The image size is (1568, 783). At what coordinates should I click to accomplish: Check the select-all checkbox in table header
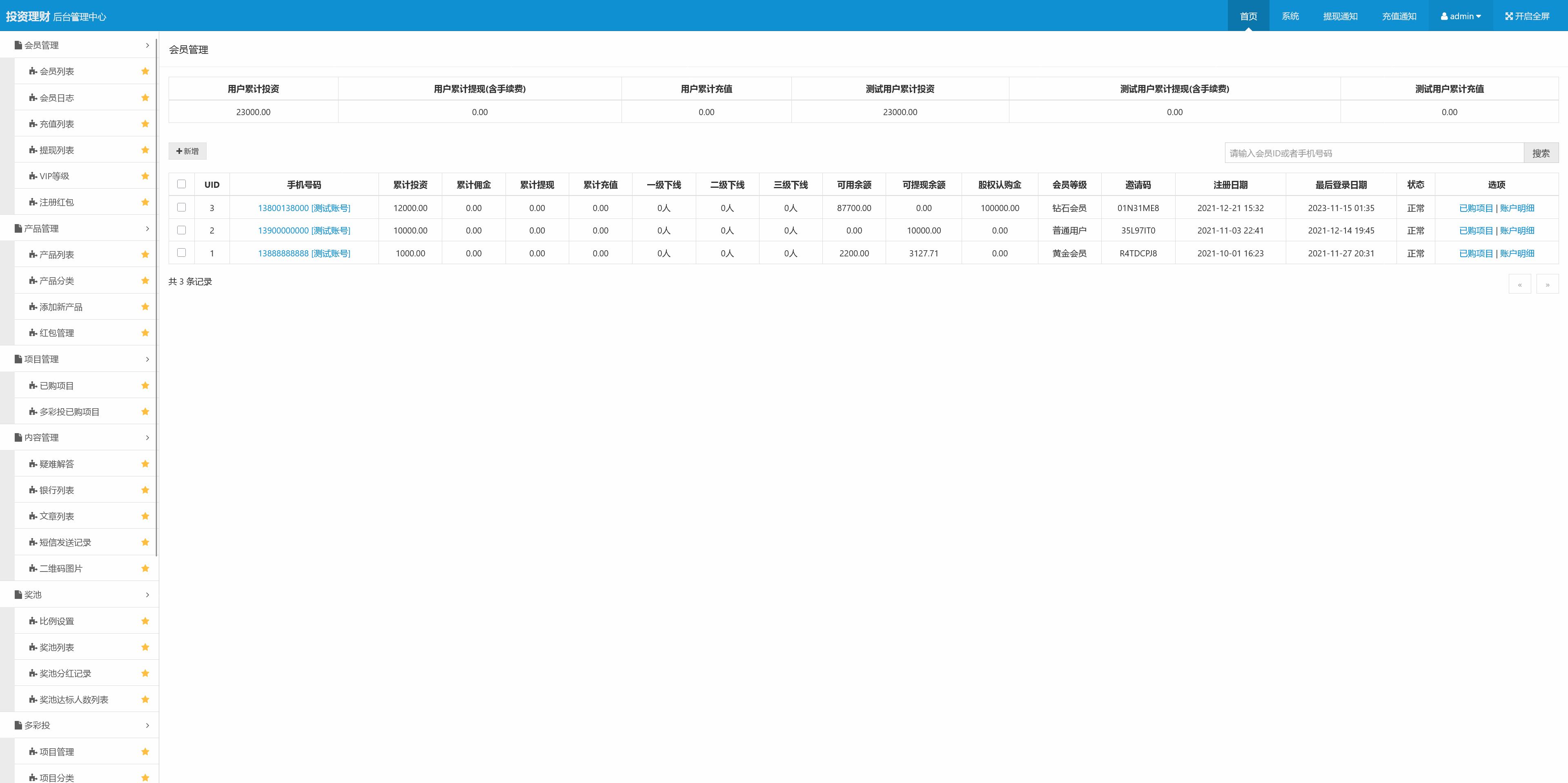click(x=181, y=184)
